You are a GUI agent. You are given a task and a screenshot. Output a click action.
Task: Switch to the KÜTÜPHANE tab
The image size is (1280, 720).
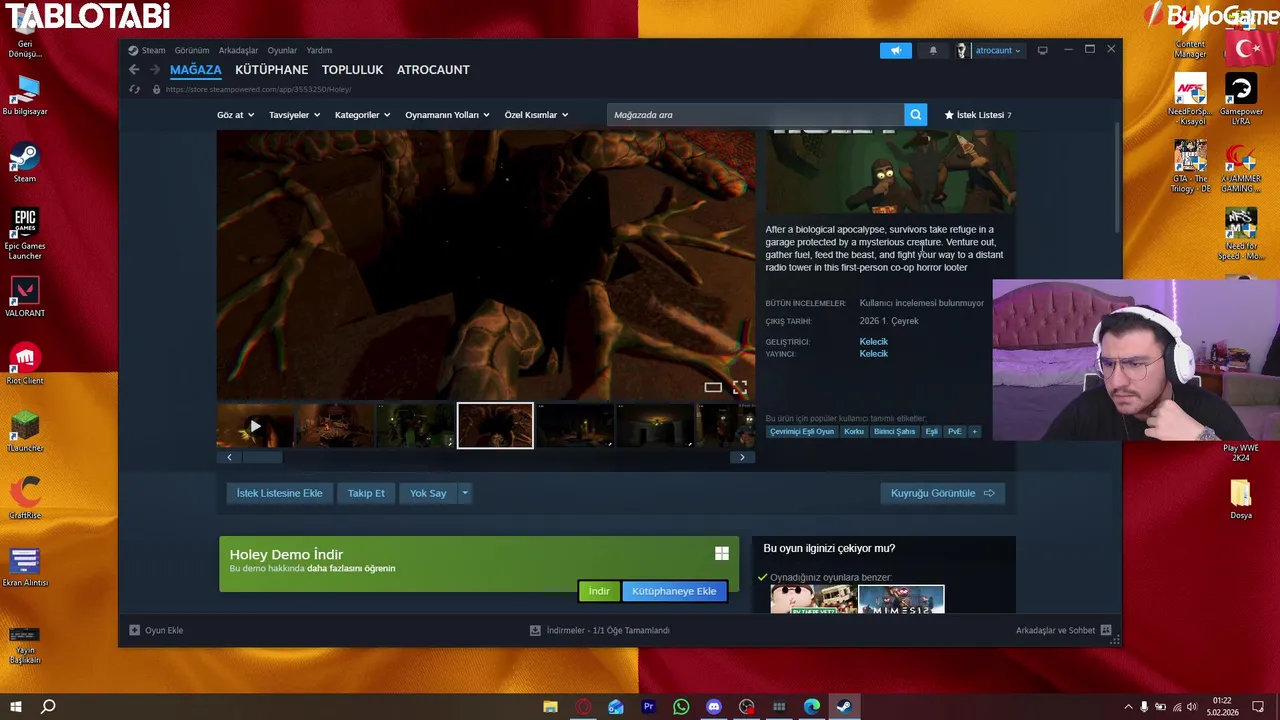[271, 70]
